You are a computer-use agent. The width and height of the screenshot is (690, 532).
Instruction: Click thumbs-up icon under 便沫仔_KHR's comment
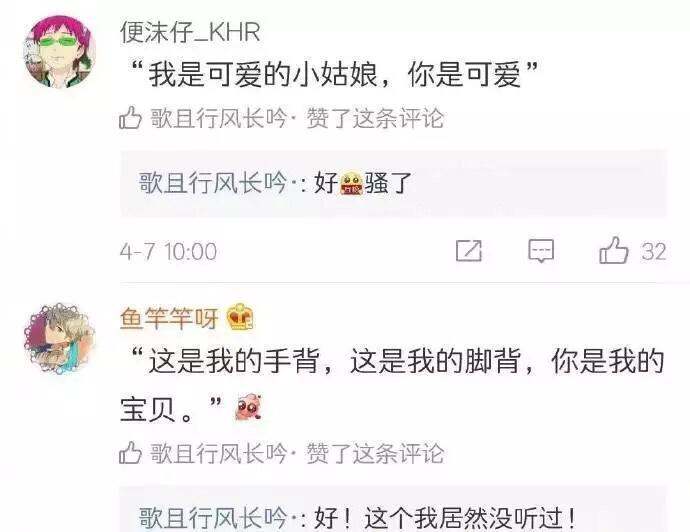(130, 117)
